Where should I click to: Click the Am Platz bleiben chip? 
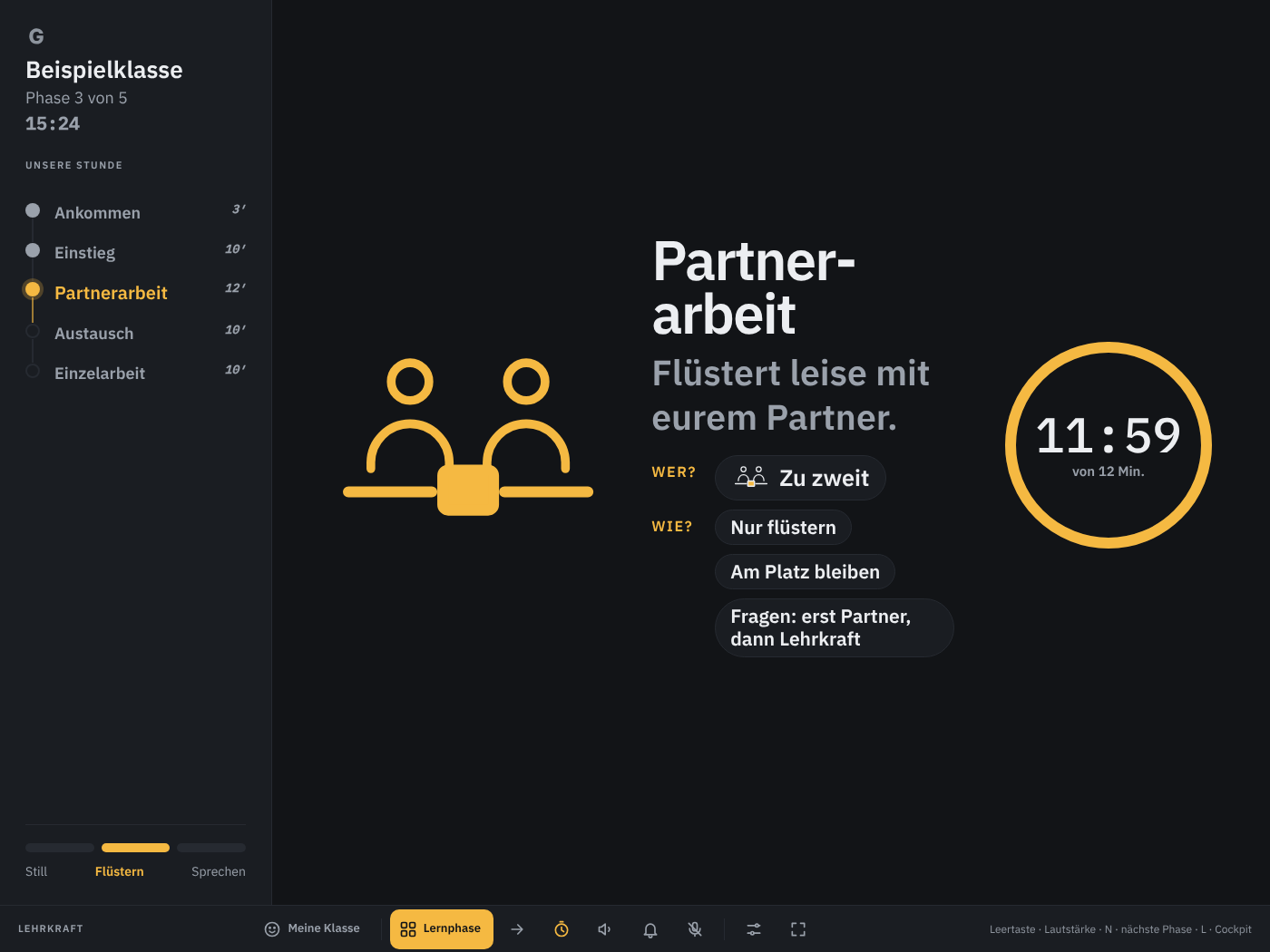[806, 572]
